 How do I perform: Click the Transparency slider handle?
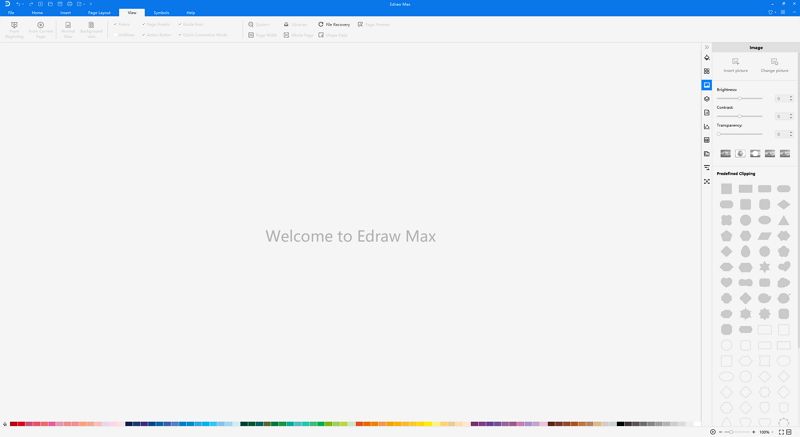tap(719, 134)
